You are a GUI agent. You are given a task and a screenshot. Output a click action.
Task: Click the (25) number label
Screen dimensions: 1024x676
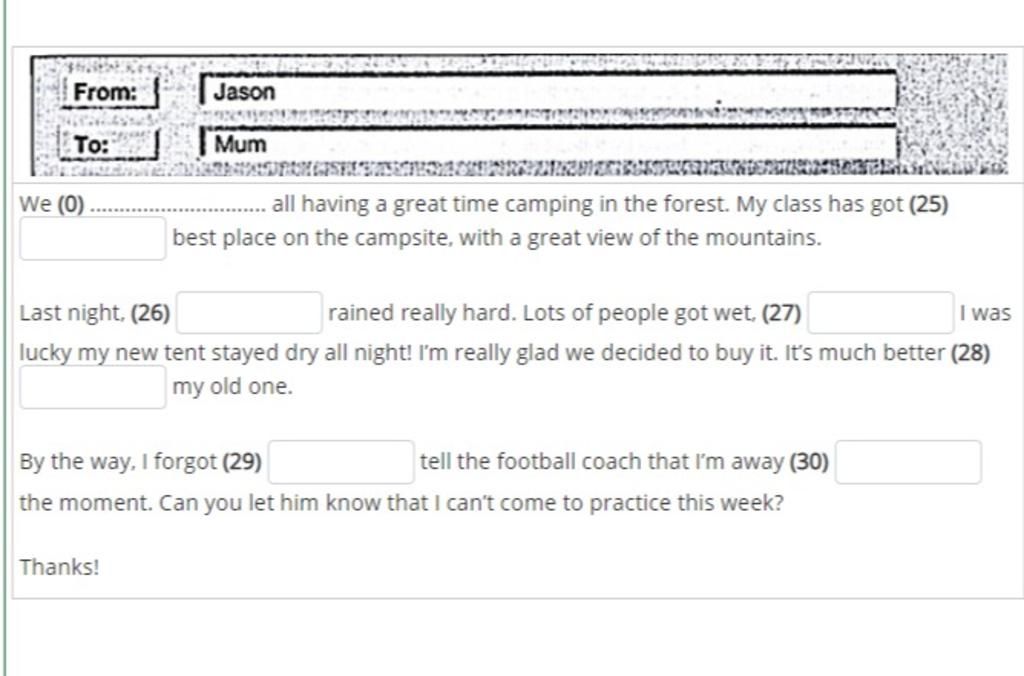929,204
